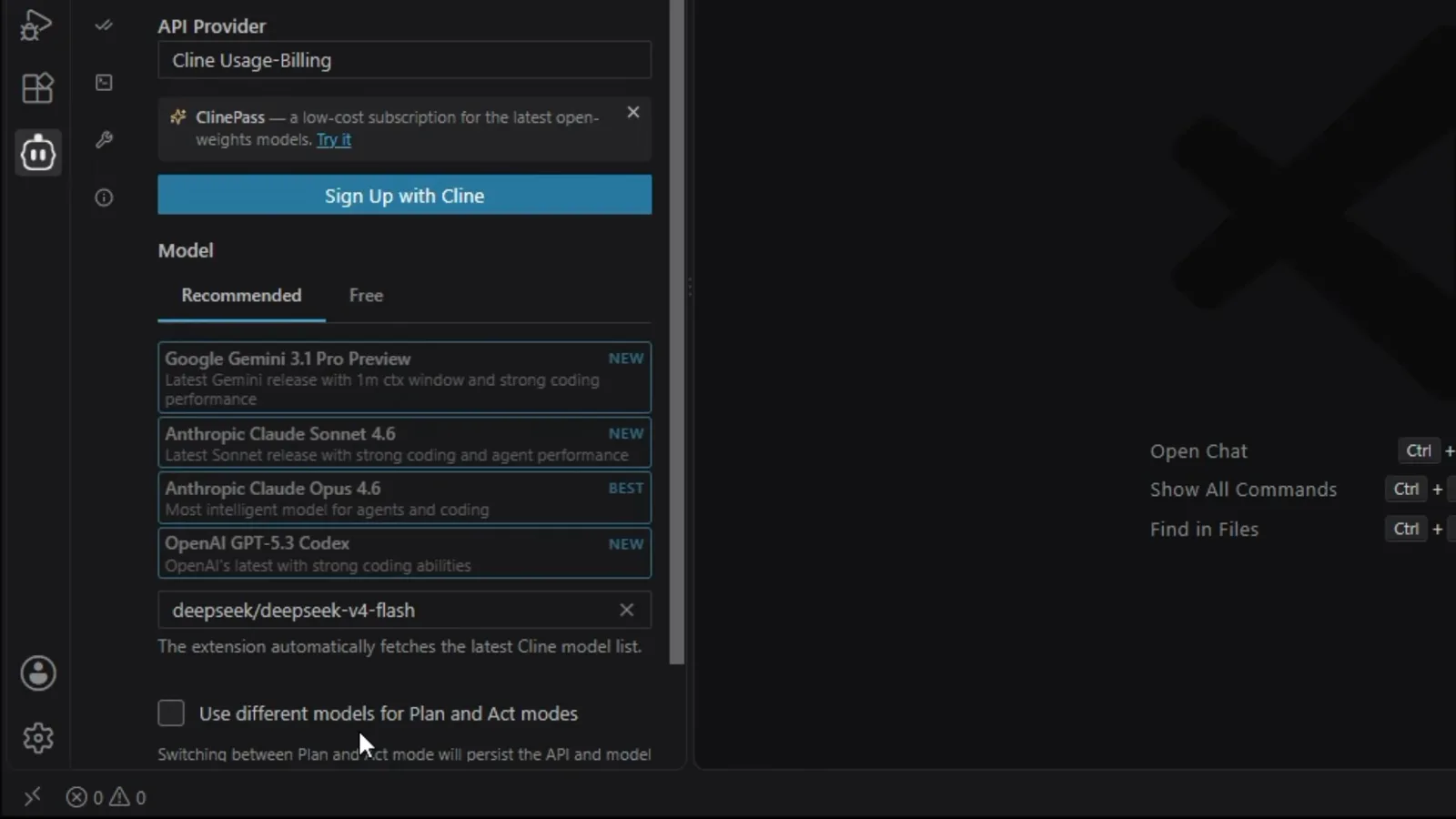Open the Manage gear icon
The height and width of the screenshot is (819, 1456).
[38, 738]
